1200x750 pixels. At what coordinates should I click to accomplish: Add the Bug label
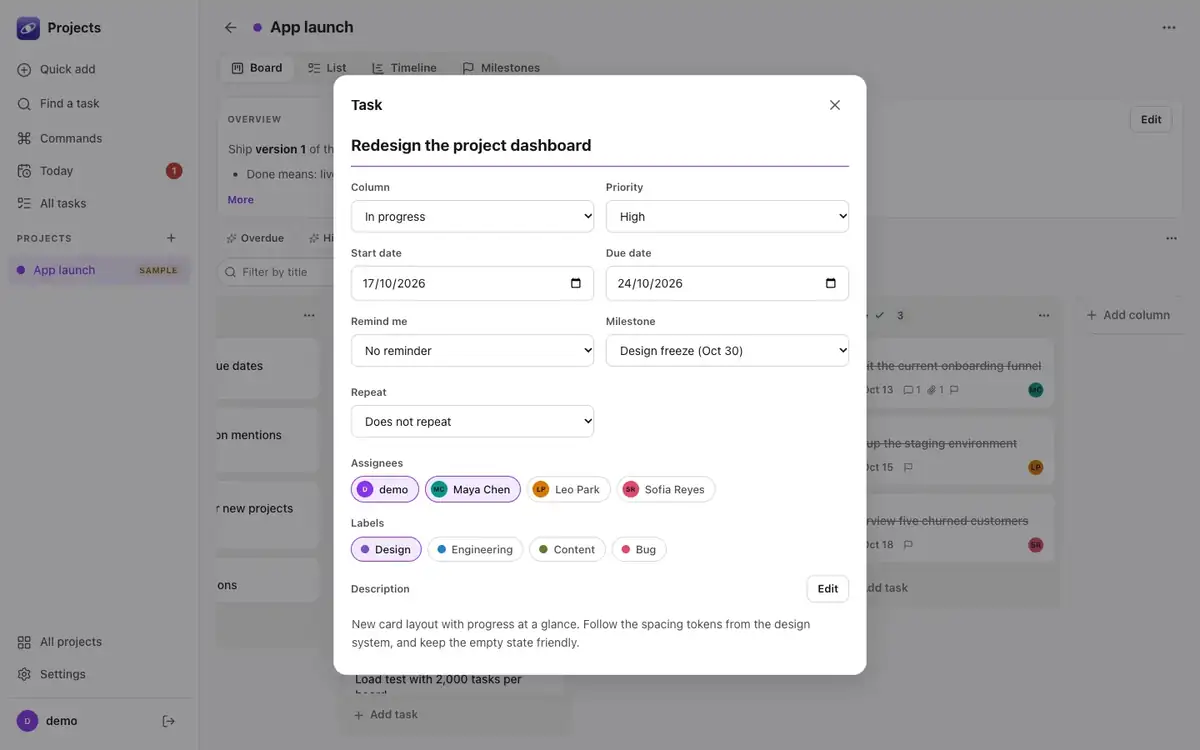pyautogui.click(x=639, y=549)
